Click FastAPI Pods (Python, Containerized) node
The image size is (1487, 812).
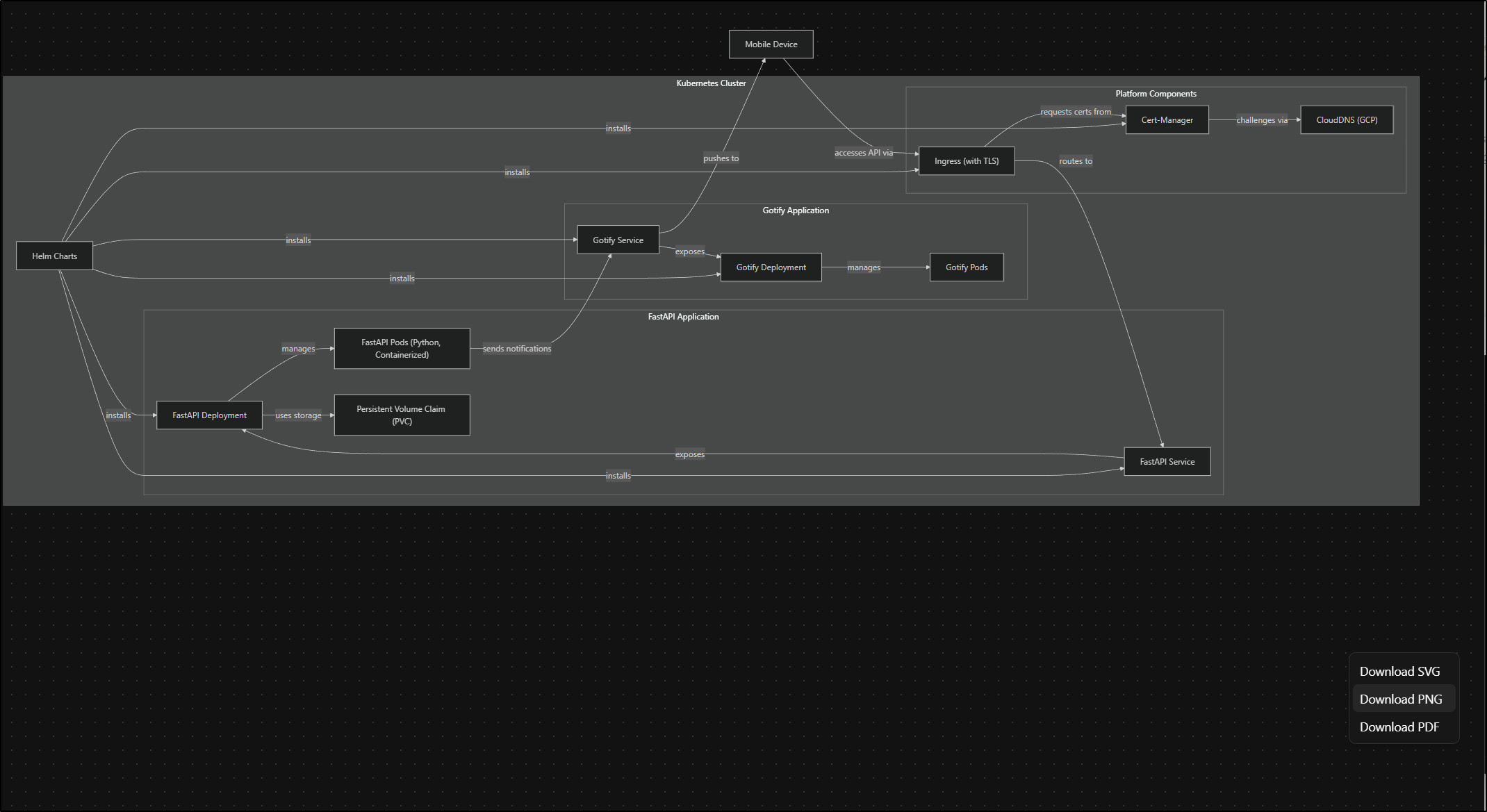402,349
